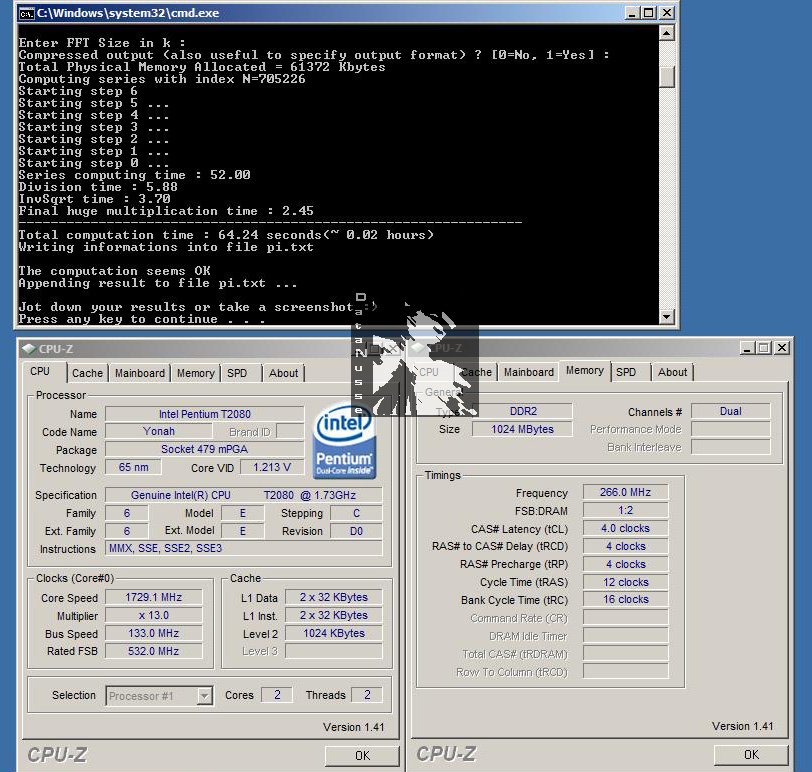Minimize the cmd.exe window

click(632, 13)
